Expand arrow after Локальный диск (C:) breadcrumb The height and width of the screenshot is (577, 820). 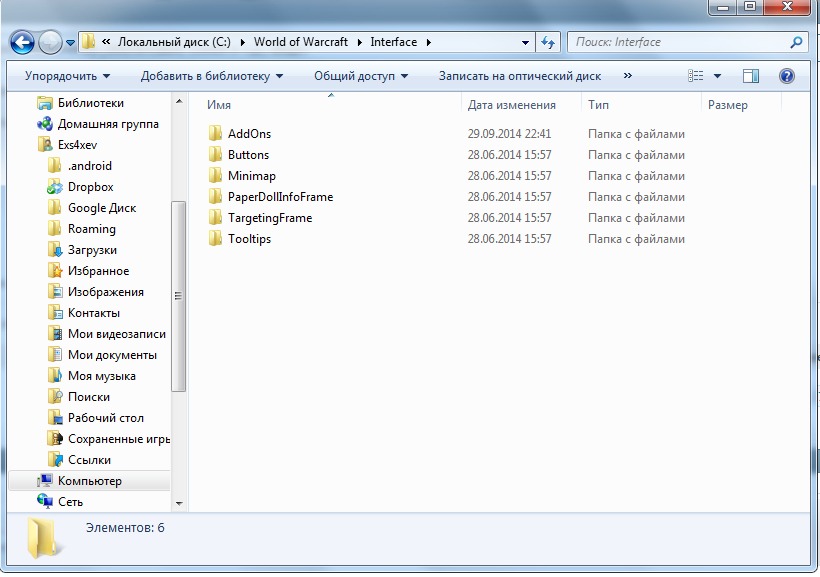pyautogui.click(x=243, y=43)
